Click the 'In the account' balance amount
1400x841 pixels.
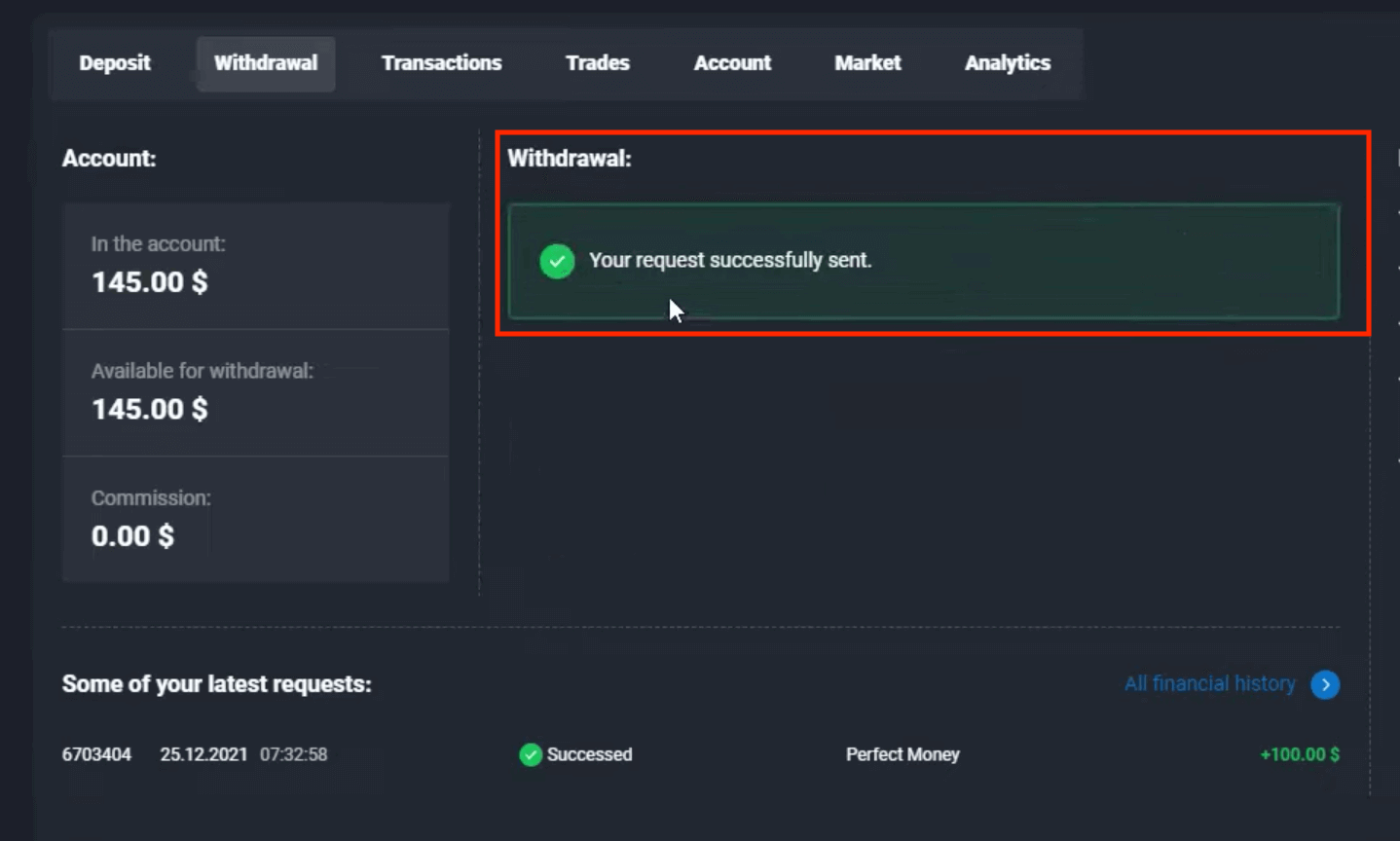tap(150, 282)
